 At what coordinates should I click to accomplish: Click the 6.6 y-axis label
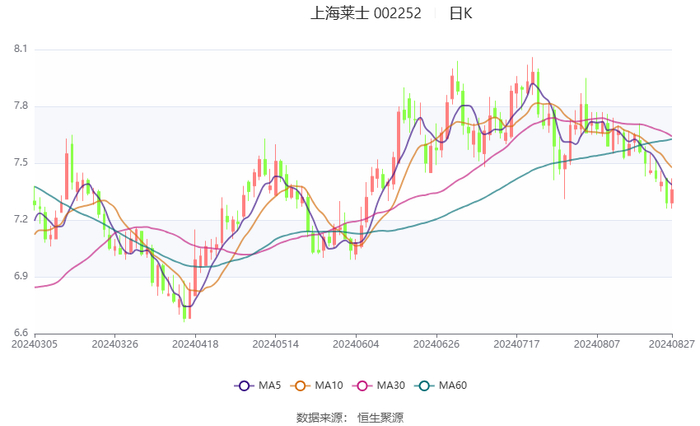tap(21, 333)
